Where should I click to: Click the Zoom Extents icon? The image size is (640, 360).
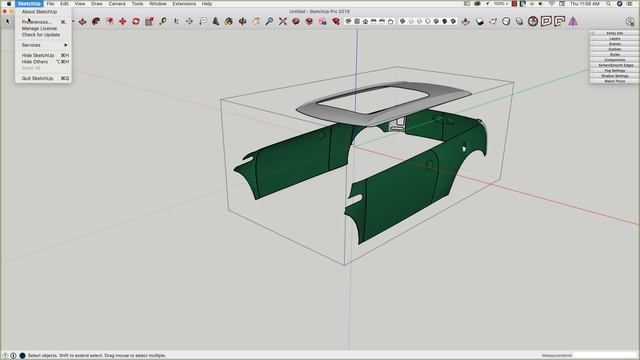282,21
